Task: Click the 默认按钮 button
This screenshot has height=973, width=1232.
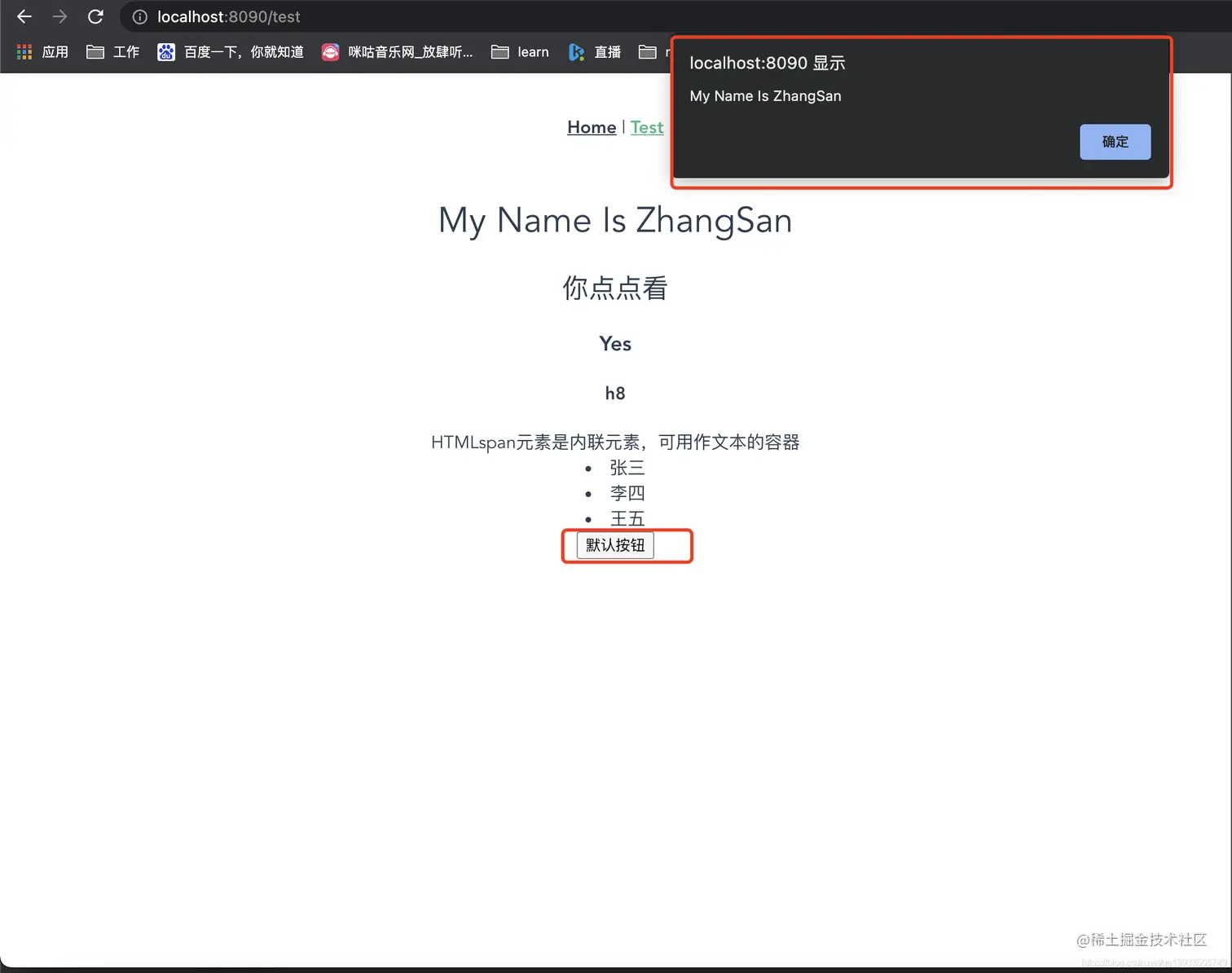Action: [614, 545]
